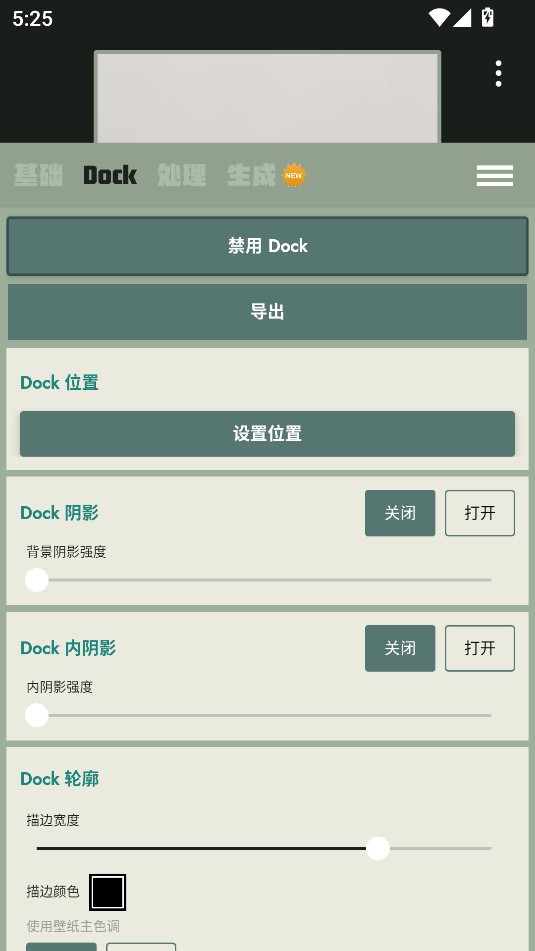Tap the battery status icon
The width and height of the screenshot is (535, 951).
[x=488, y=18]
